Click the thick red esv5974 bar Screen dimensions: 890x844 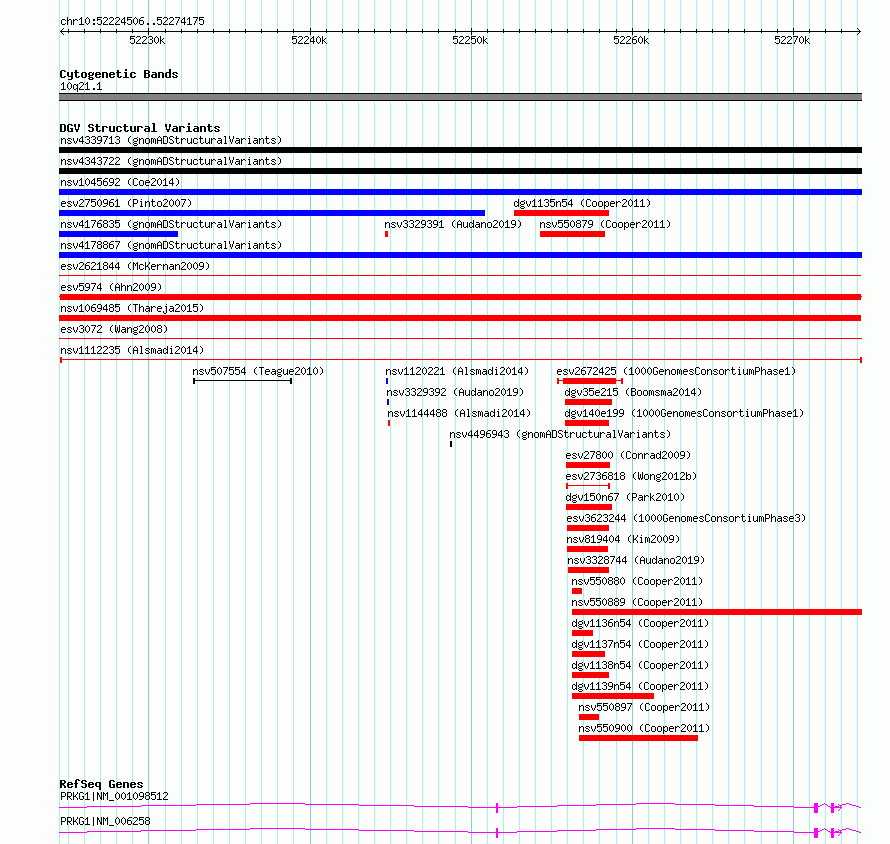460,297
